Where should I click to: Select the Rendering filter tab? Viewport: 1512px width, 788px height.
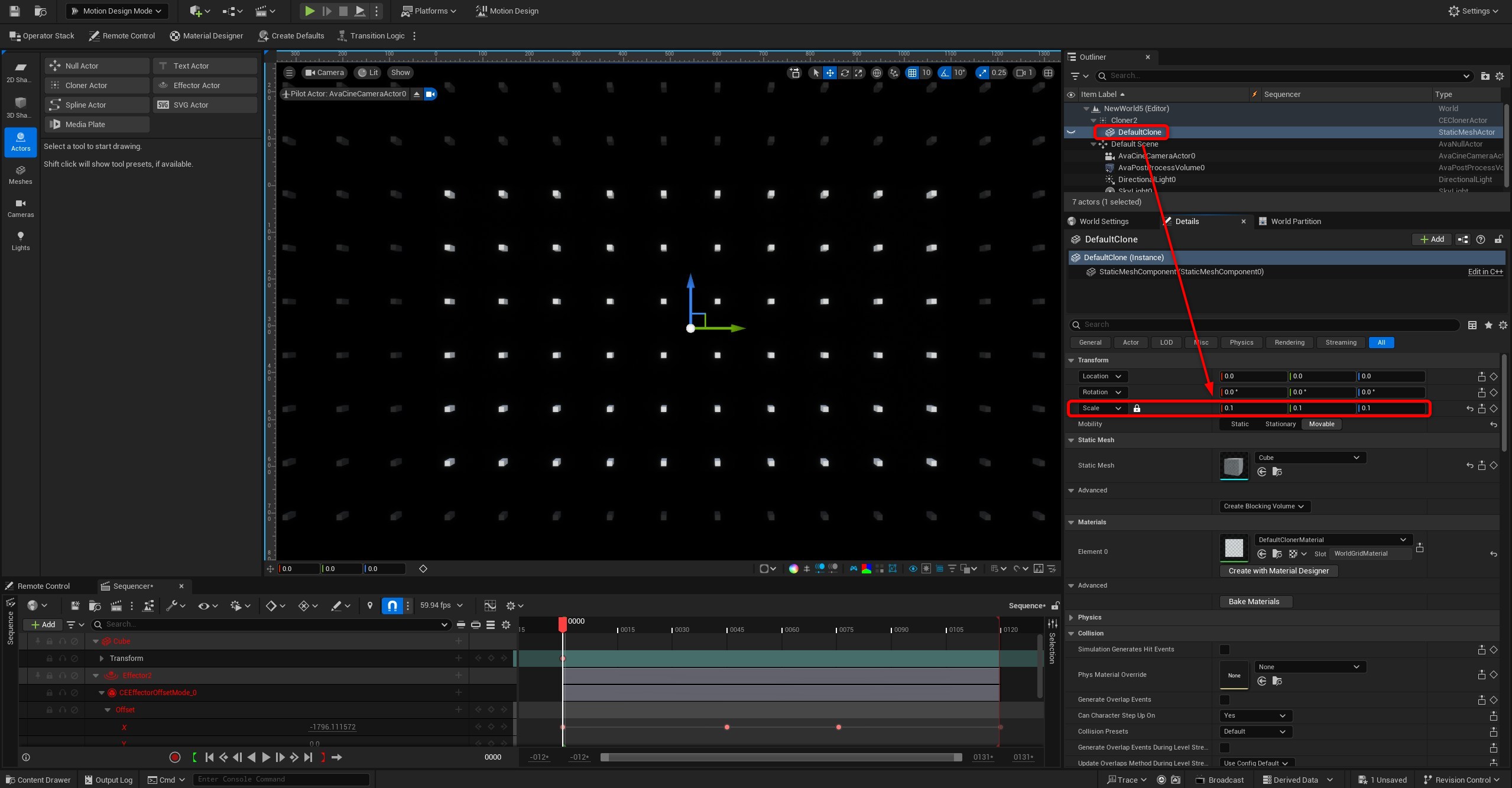point(1289,343)
